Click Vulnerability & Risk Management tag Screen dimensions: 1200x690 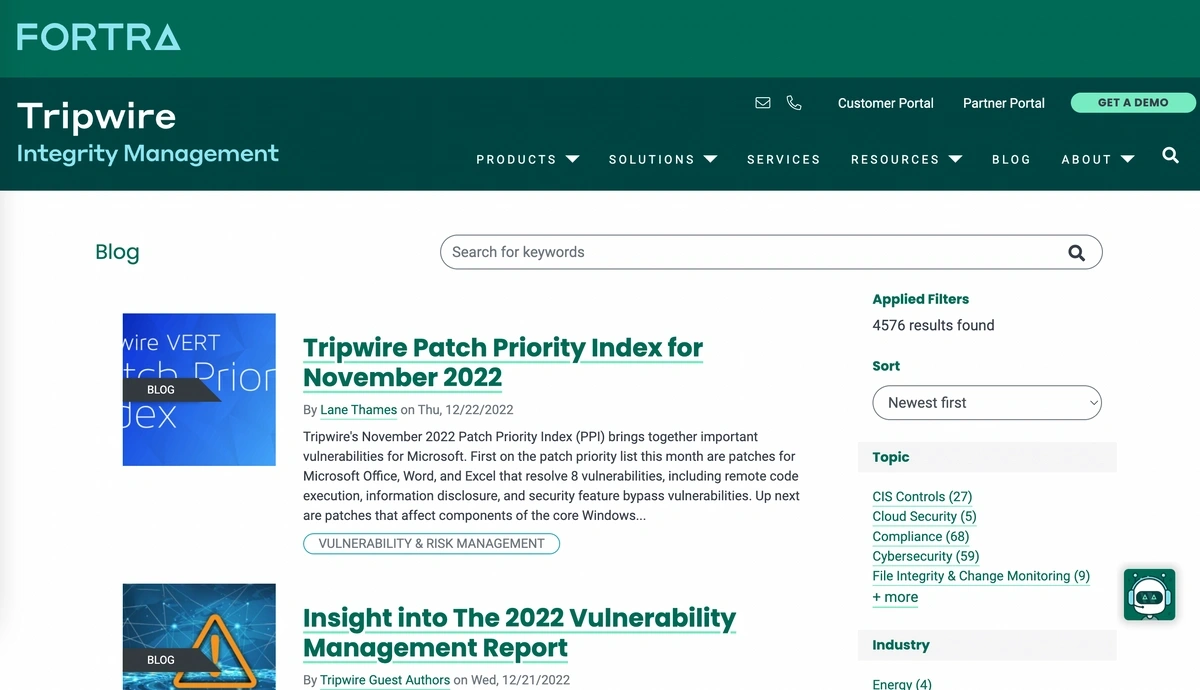(x=431, y=544)
